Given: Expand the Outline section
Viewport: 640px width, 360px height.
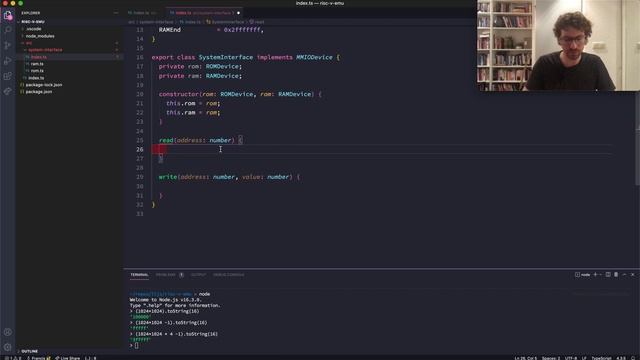Looking at the screenshot, I should point(29,351).
